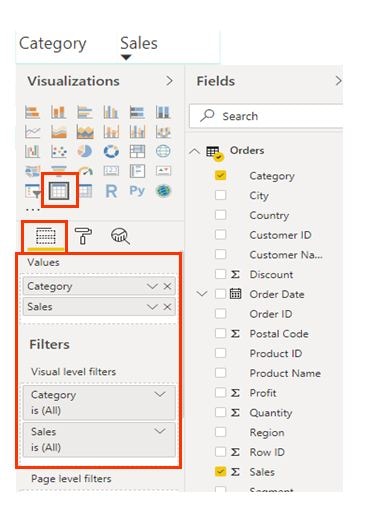The height and width of the screenshot is (514, 369).
Task: Select the filled map visual
Action: [32, 171]
